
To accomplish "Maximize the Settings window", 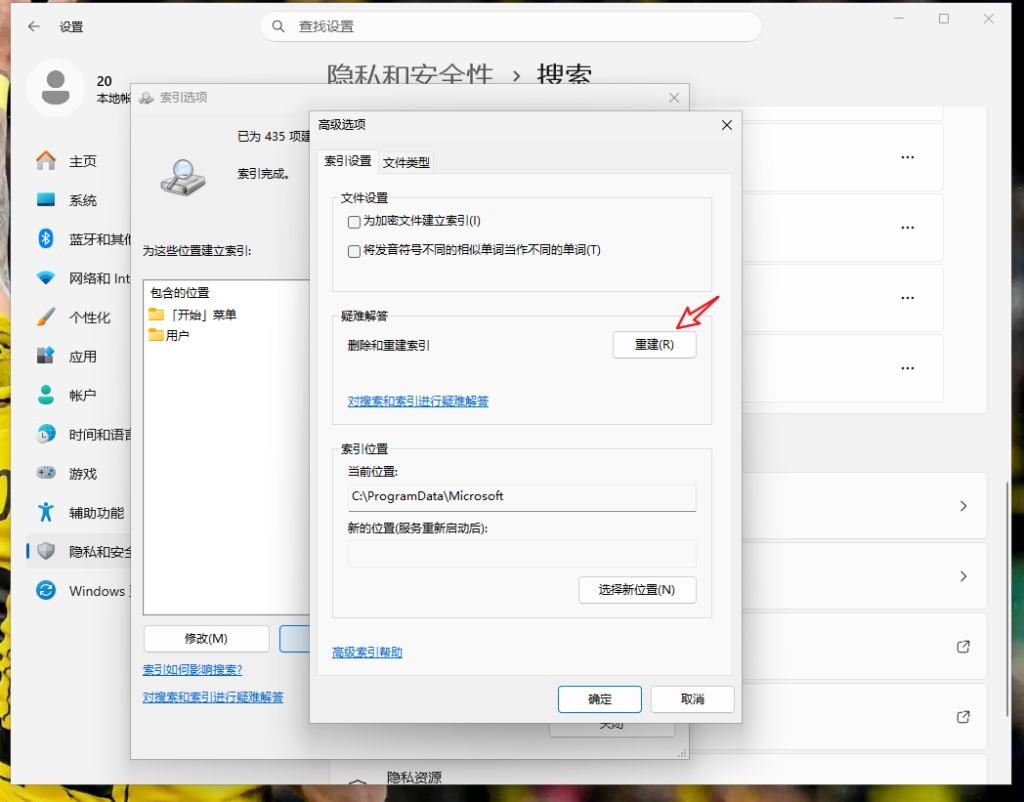I will tap(944, 19).
